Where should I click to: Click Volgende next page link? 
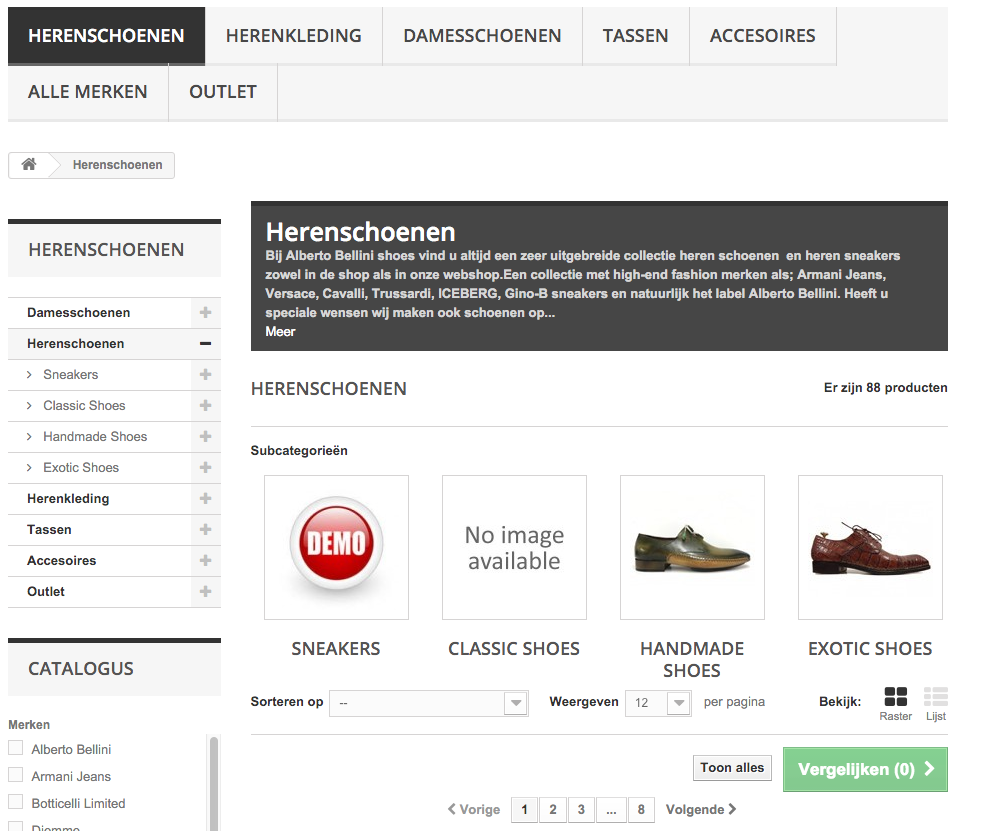click(x=701, y=809)
